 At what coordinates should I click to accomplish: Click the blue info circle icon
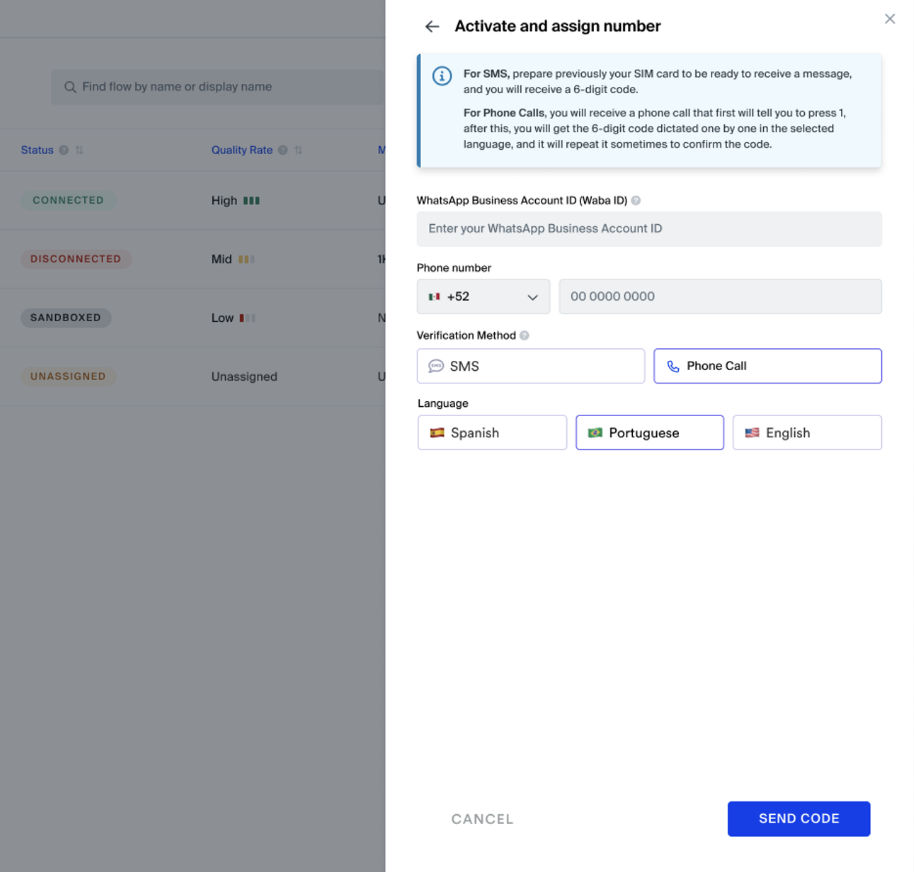442,76
